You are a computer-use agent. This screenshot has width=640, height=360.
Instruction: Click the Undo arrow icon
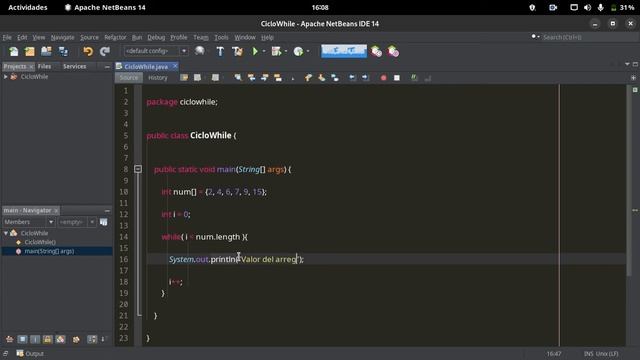pyautogui.click(x=88, y=51)
